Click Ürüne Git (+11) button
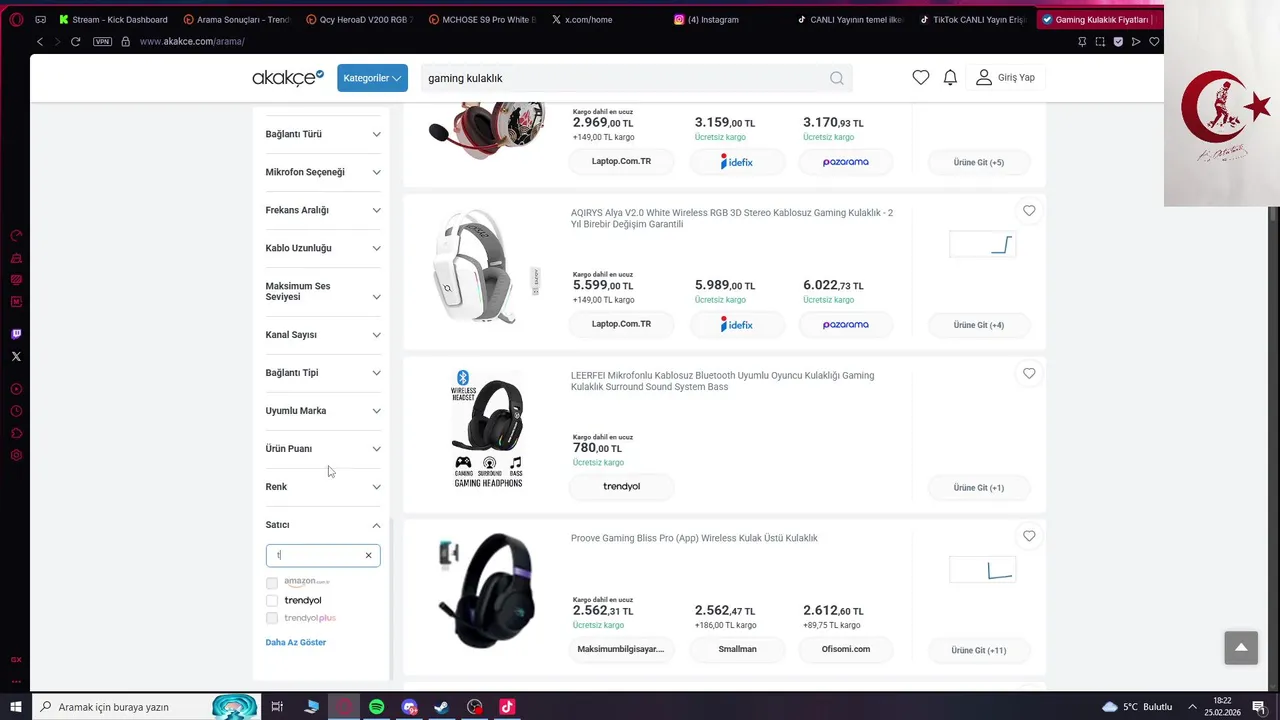The image size is (1280, 720). point(979,650)
